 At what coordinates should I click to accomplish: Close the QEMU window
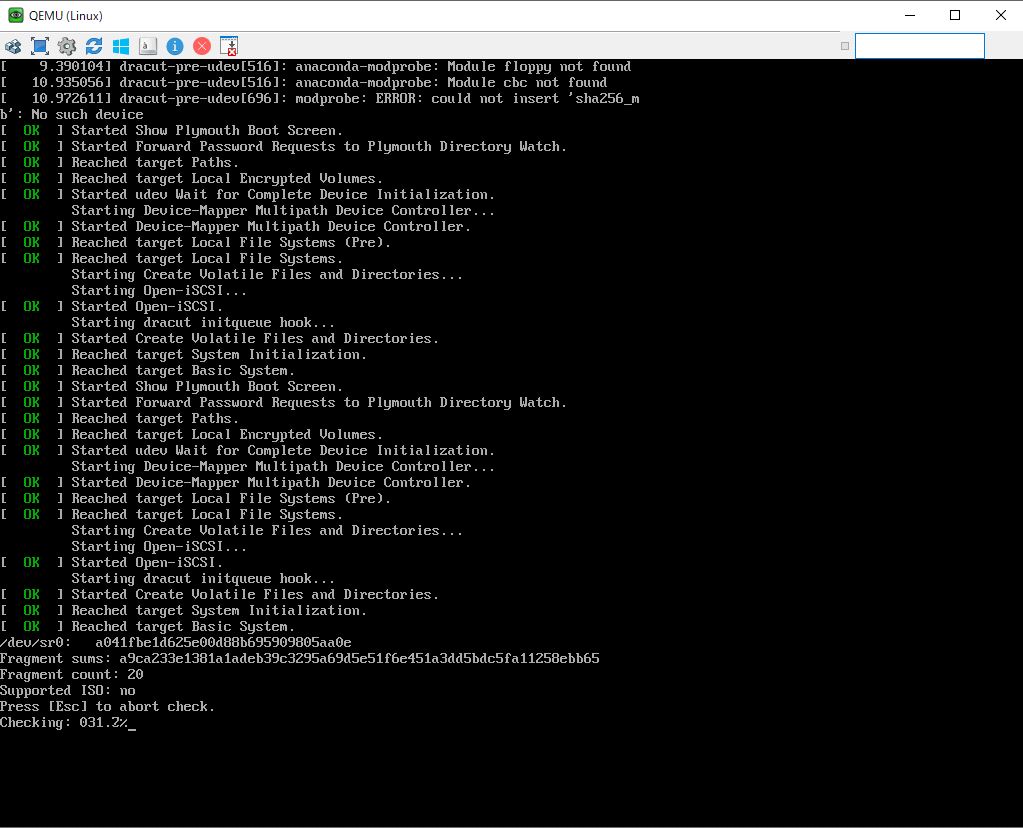tap(1000, 15)
